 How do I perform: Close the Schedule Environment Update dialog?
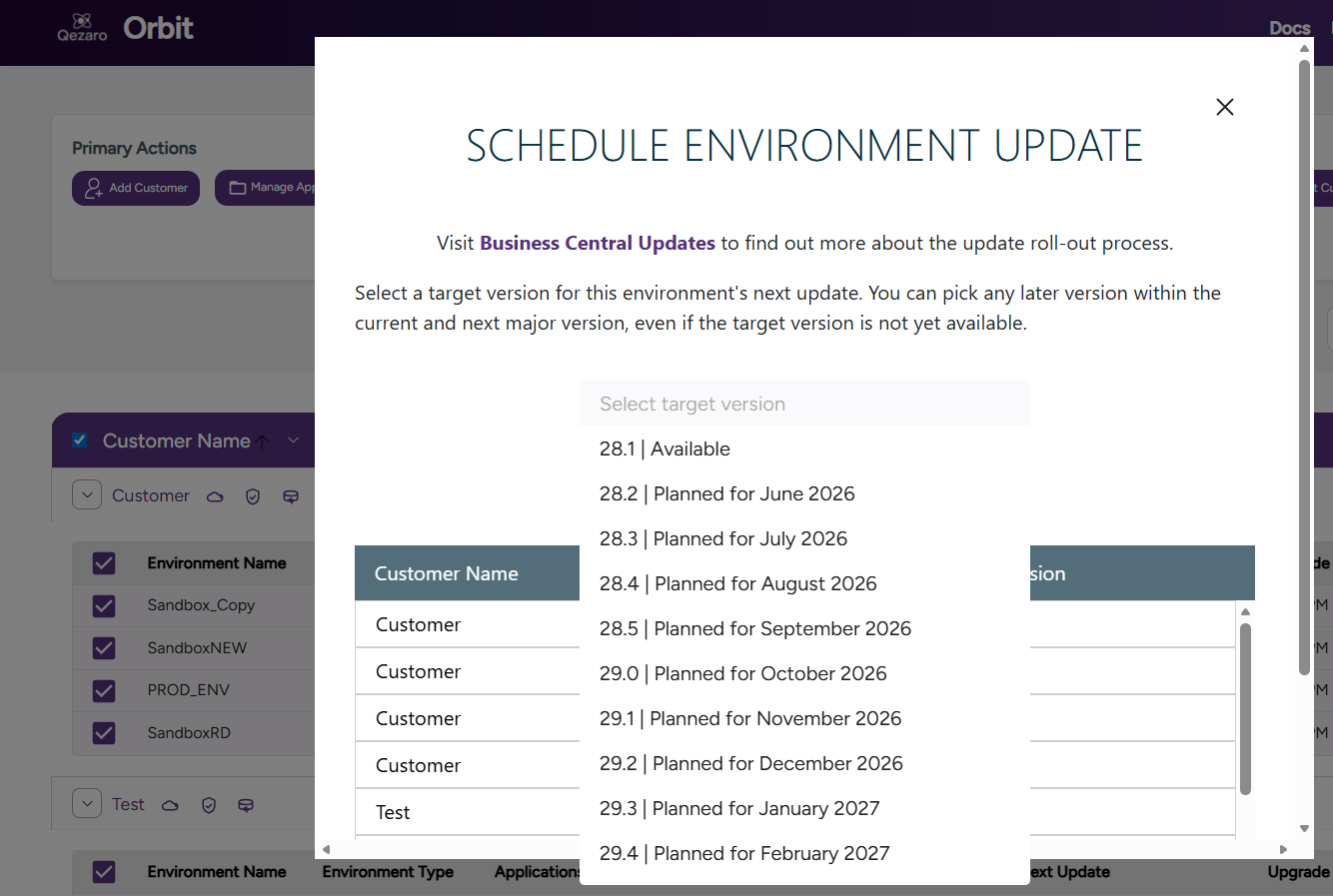pyautogui.click(x=1224, y=107)
